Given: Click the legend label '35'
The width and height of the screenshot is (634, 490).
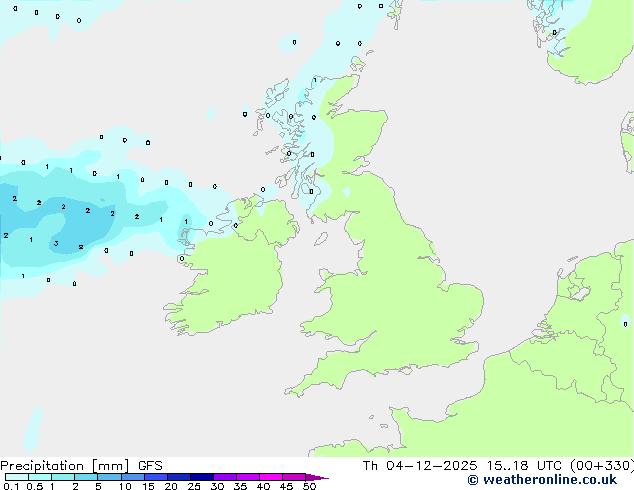Looking at the screenshot, I should coord(240,486).
